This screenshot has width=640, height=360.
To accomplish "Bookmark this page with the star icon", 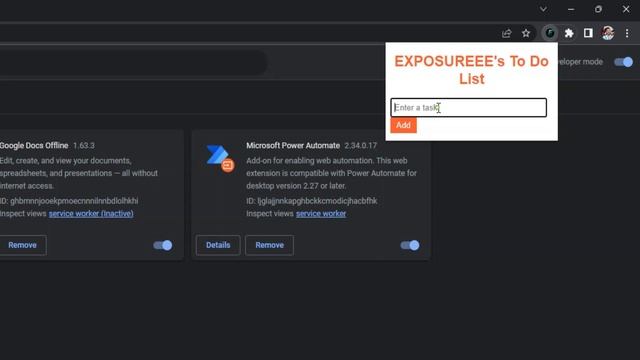I will click(526, 33).
